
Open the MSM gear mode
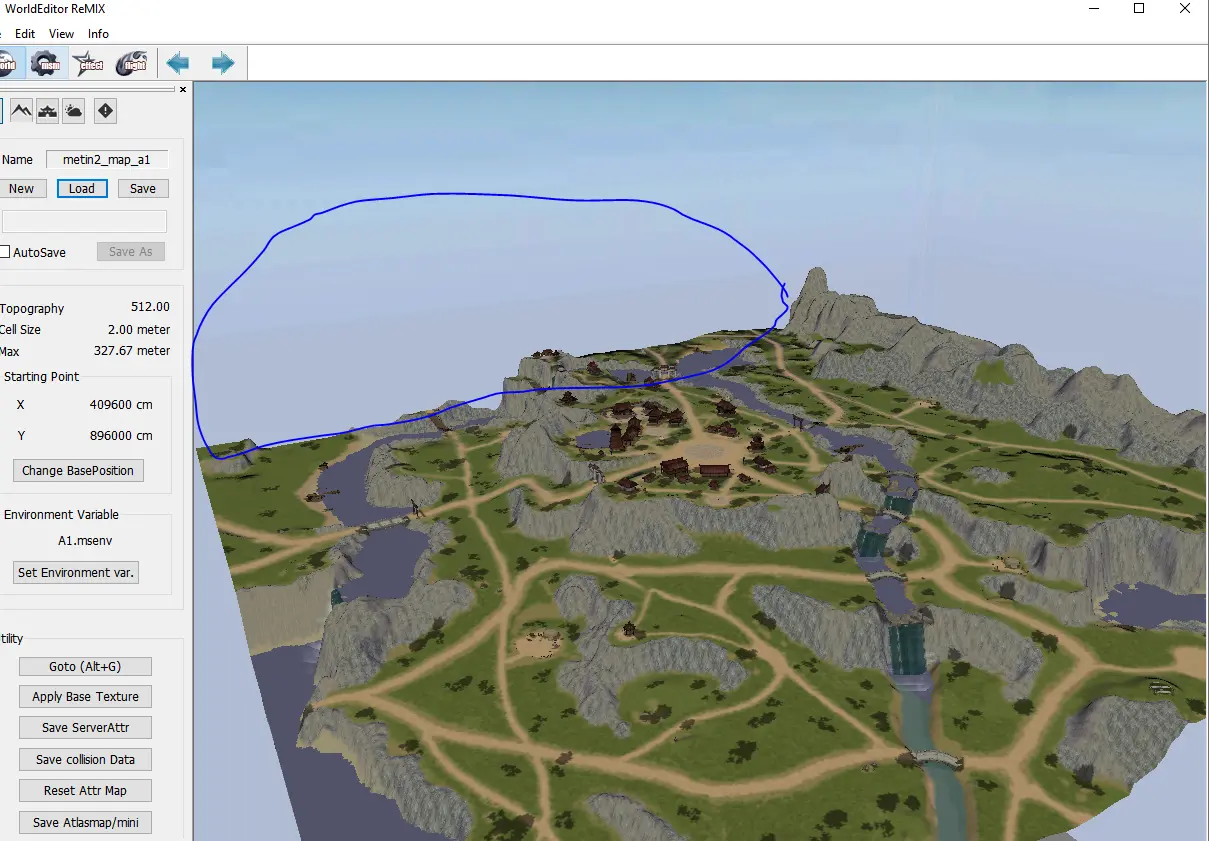click(45, 64)
